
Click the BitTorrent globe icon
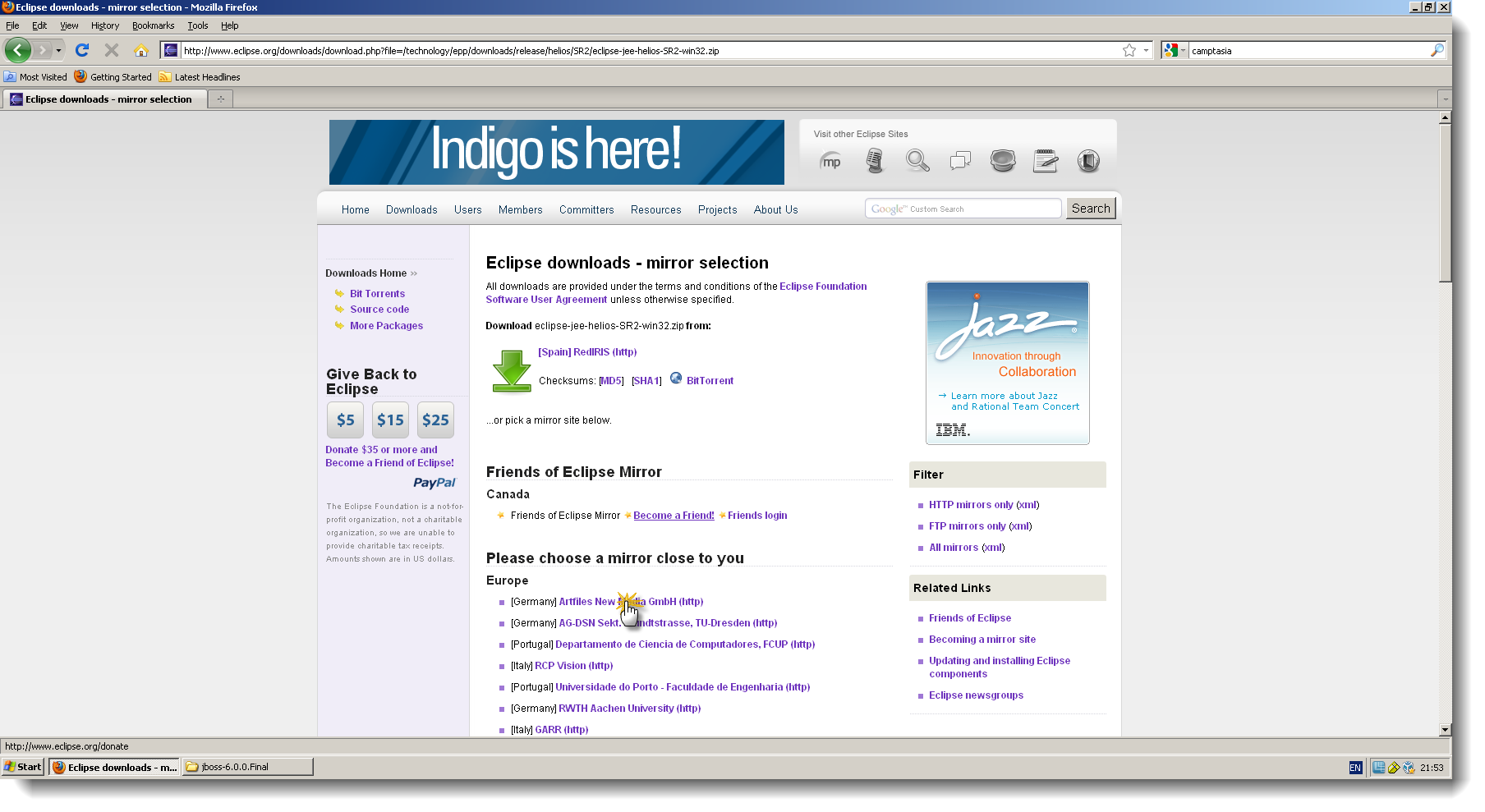pyautogui.click(x=676, y=378)
